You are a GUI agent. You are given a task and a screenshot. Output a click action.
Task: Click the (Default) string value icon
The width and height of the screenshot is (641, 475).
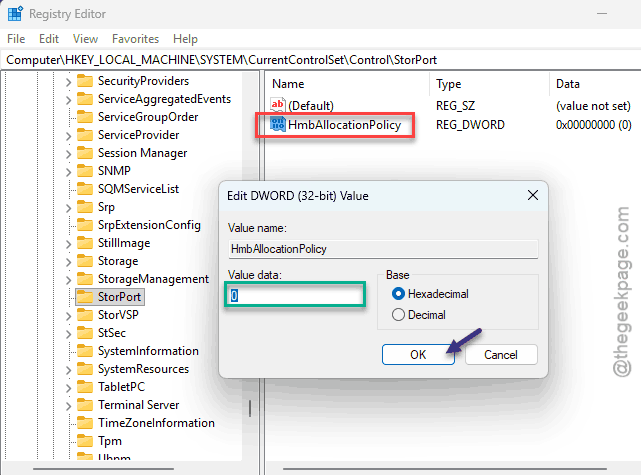tap(278, 105)
